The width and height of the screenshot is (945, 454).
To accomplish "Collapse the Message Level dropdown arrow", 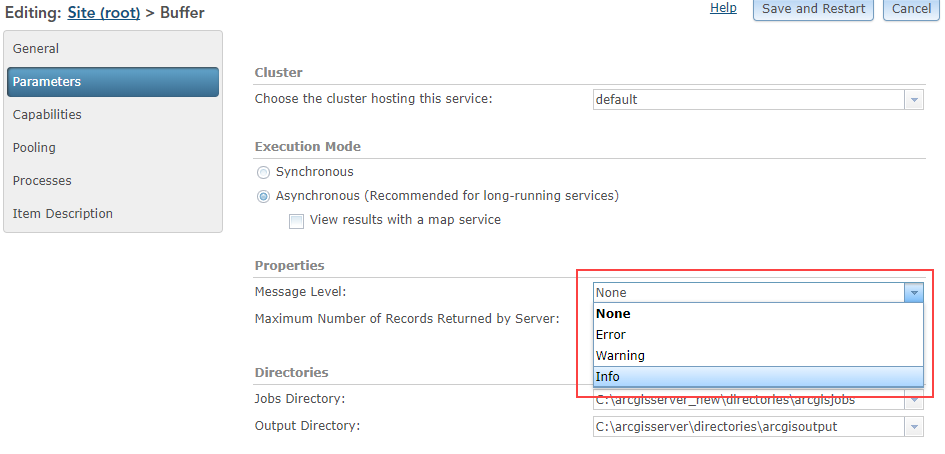I will [x=913, y=293].
